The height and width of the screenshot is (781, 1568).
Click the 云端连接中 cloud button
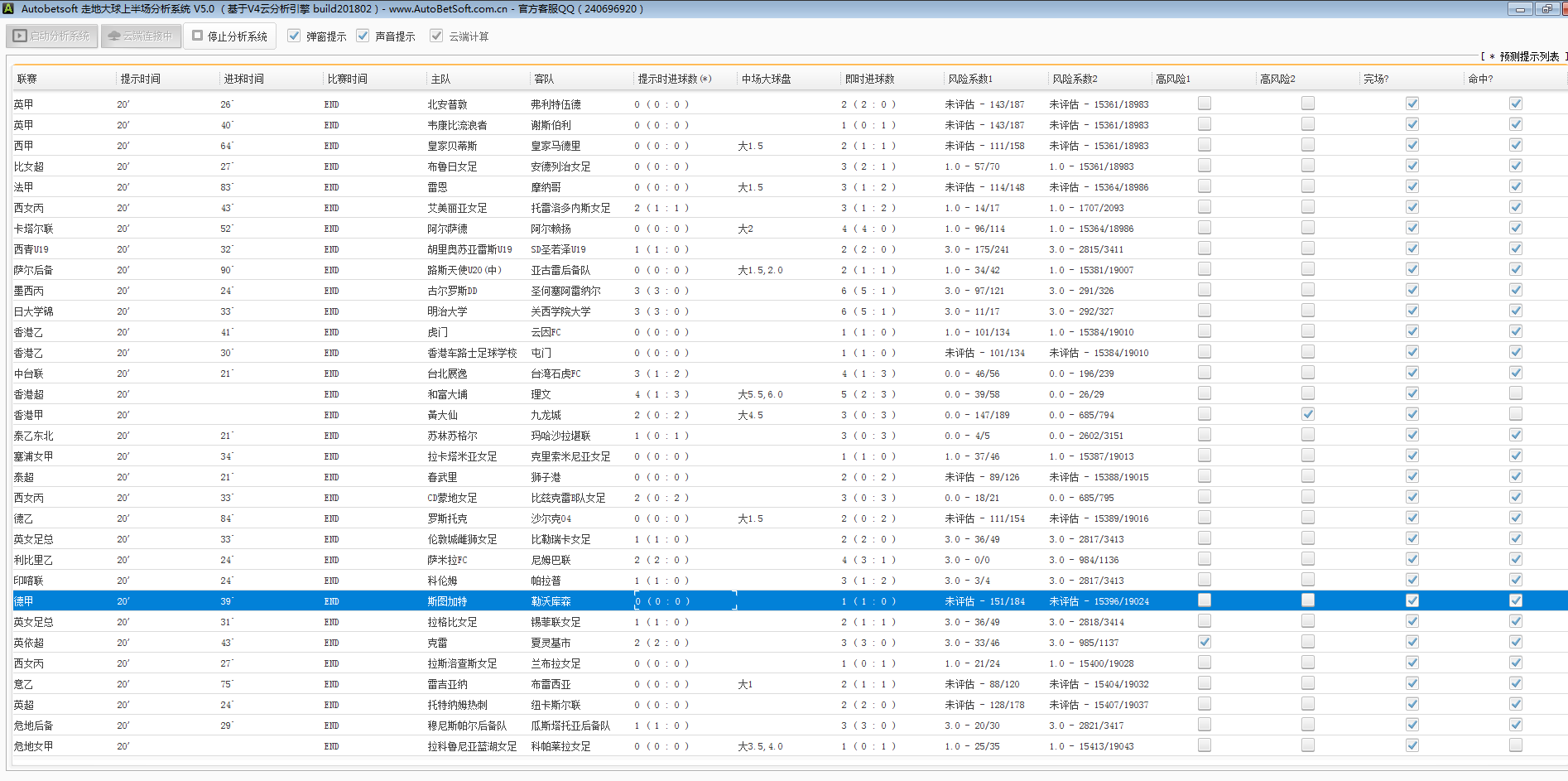pos(141,36)
